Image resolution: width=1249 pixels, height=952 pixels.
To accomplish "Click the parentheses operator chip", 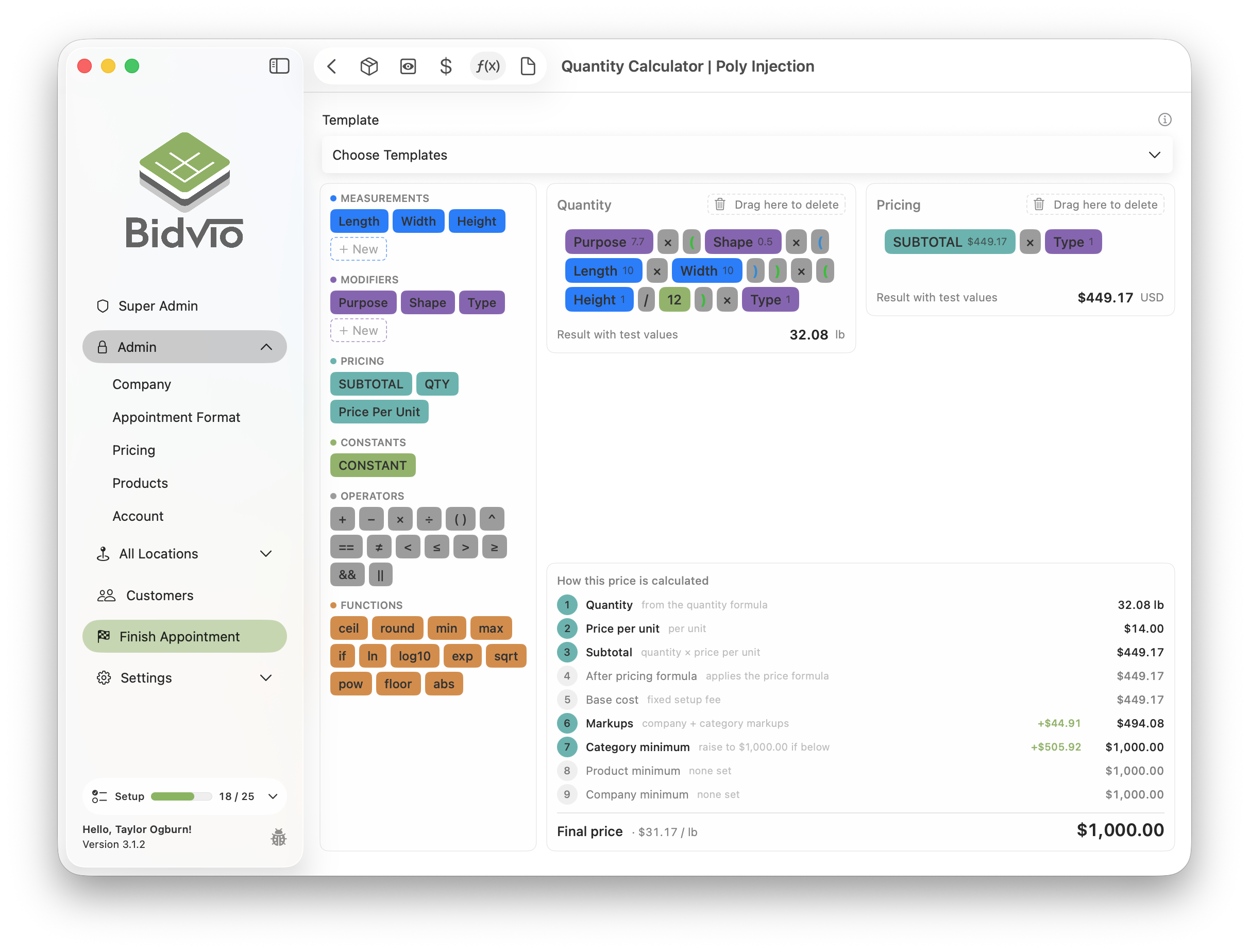I will click(460, 519).
